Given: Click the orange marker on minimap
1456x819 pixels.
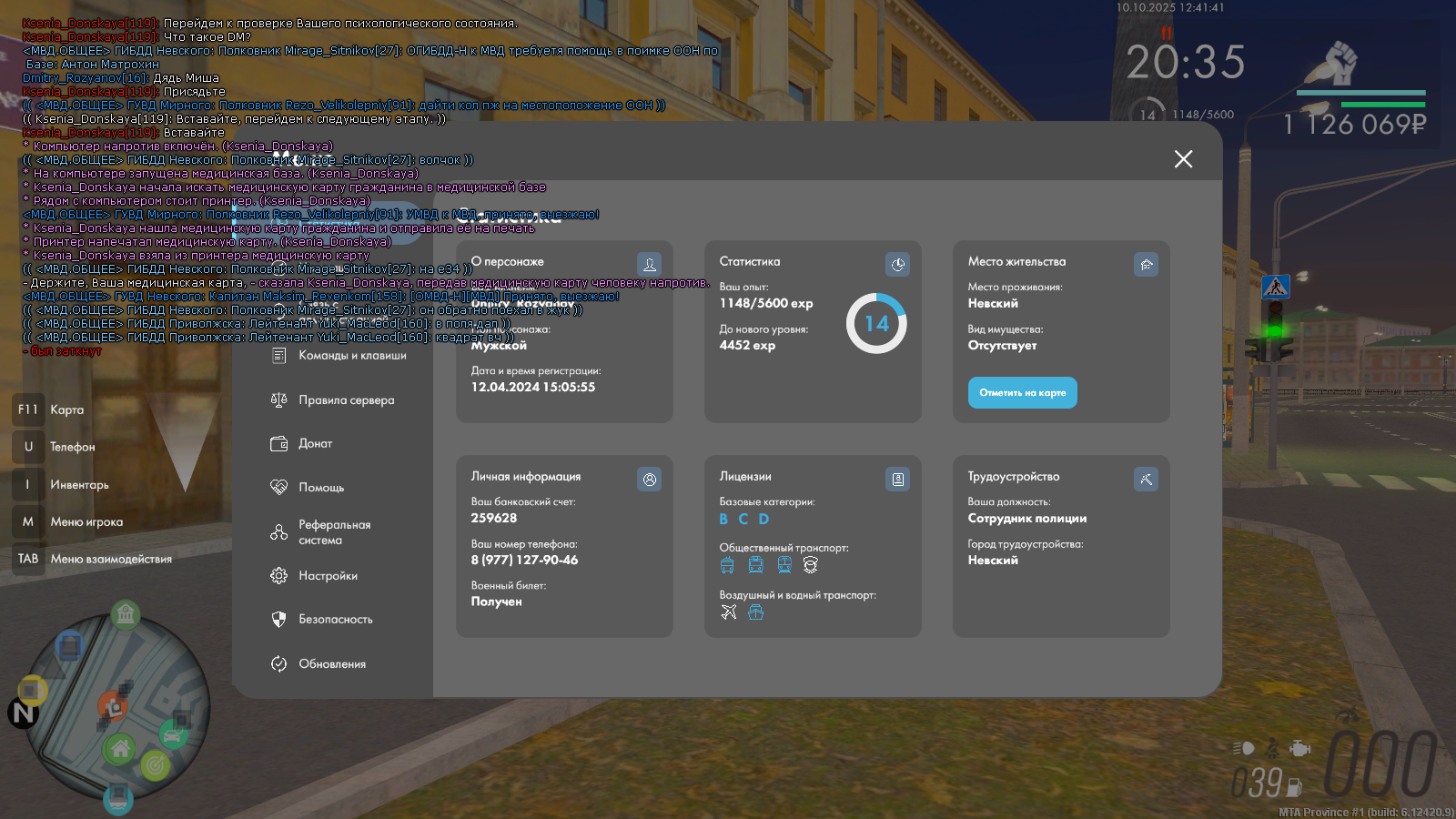Looking at the screenshot, I should click(x=113, y=706).
